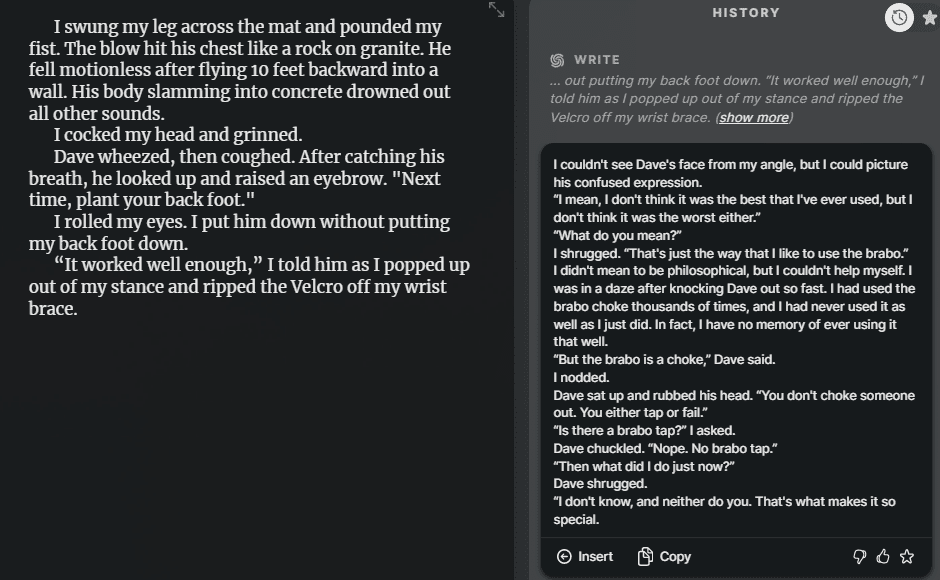Viewport: 940px width, 580px height.
Task: Star the generated result card
Action: (x=907, y=557)
